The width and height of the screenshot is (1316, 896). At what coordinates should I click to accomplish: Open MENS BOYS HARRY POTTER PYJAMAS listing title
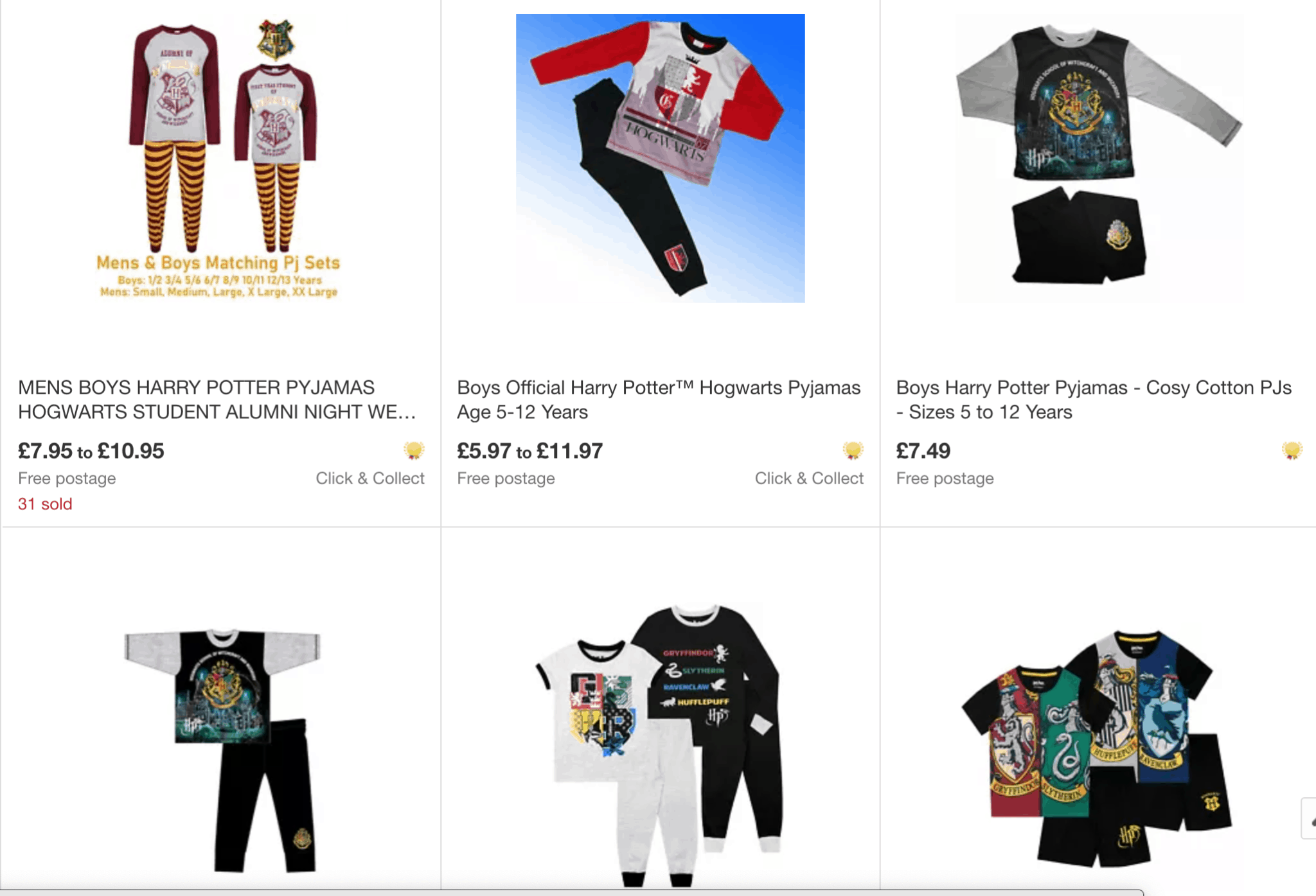(x=217, y=400)
